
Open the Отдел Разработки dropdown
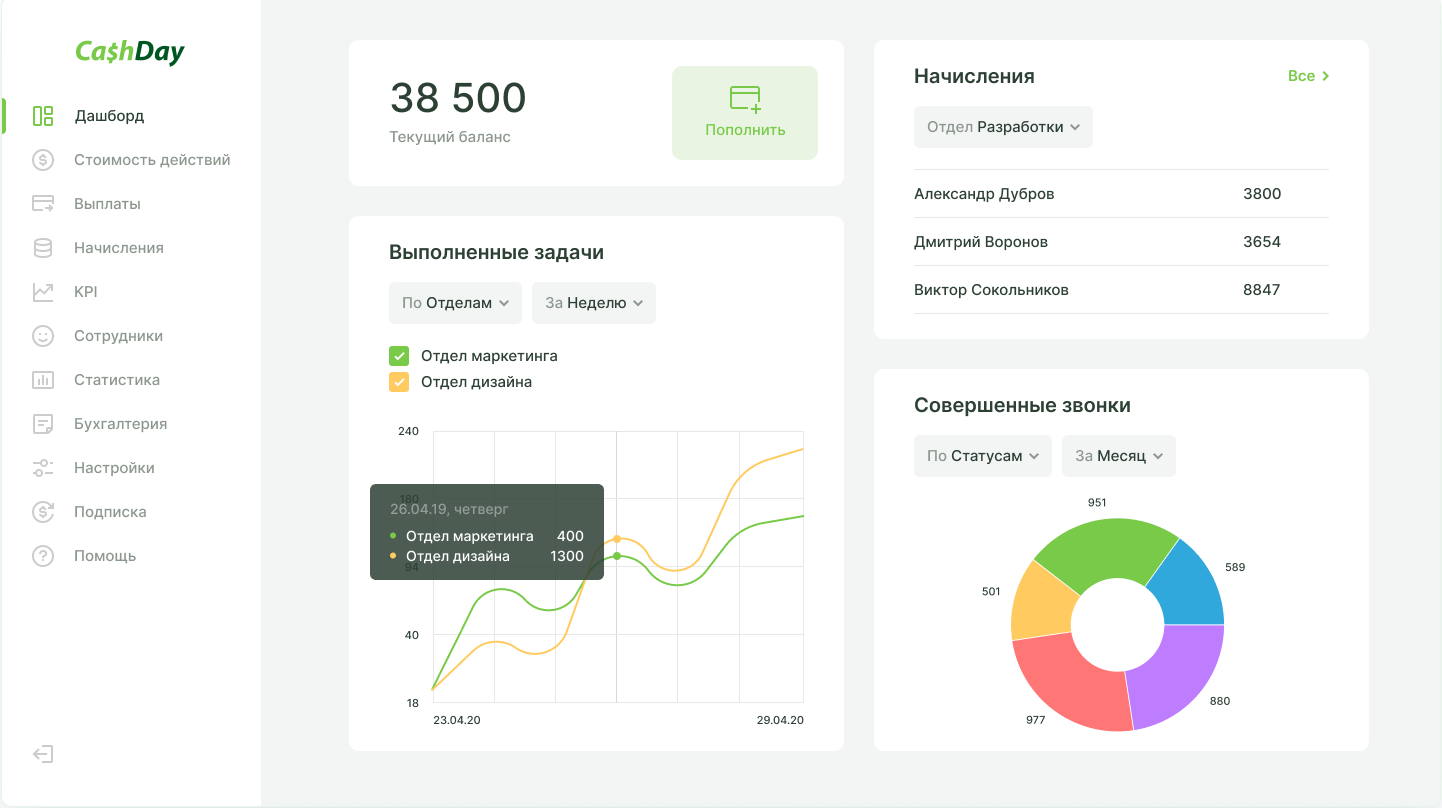[x=1003, y=127]
